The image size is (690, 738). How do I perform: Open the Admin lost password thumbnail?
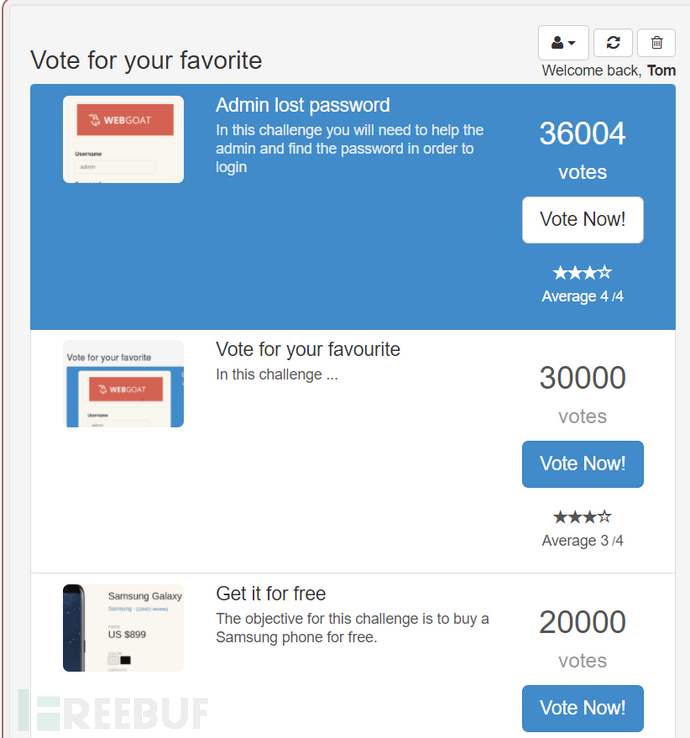click(123, 139)
